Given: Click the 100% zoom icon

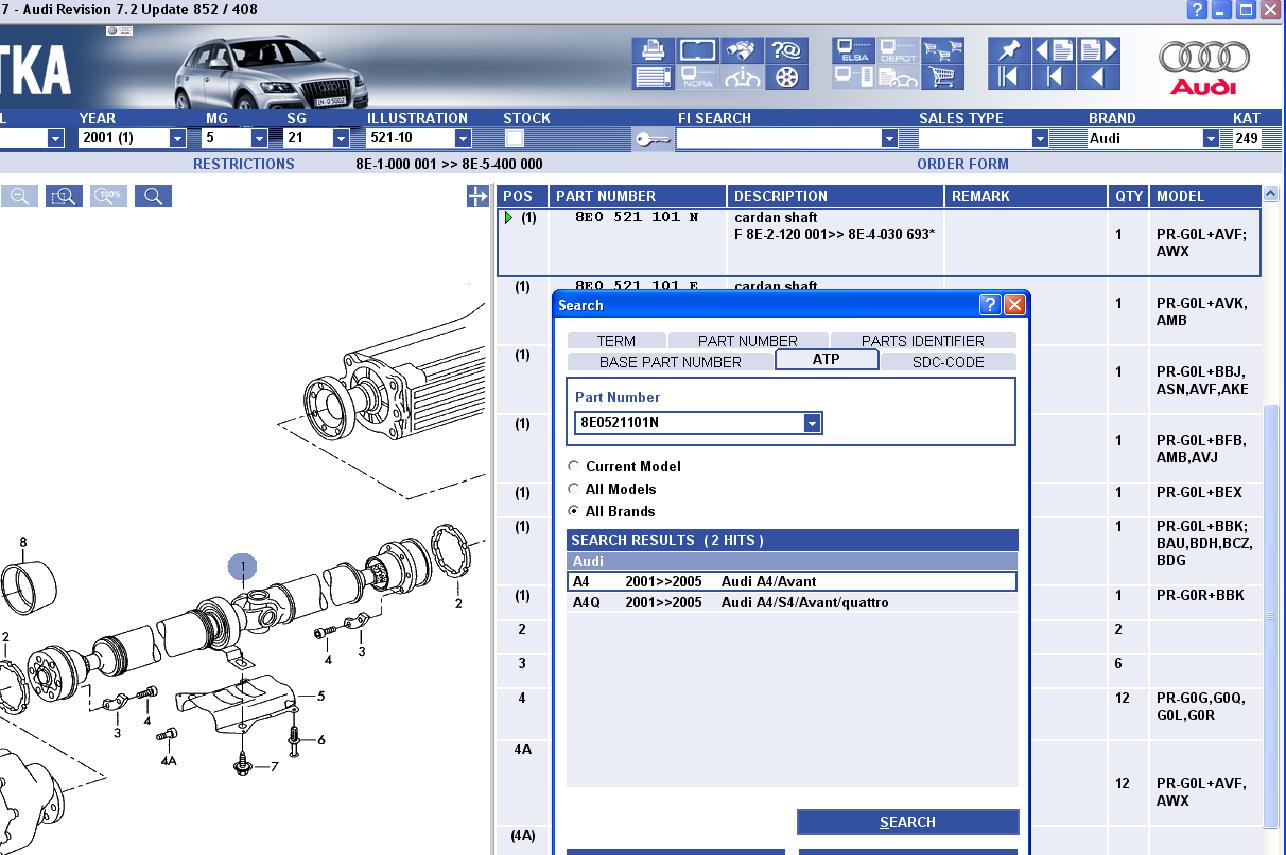Looking at the screenshot, I should coord(108,196).
